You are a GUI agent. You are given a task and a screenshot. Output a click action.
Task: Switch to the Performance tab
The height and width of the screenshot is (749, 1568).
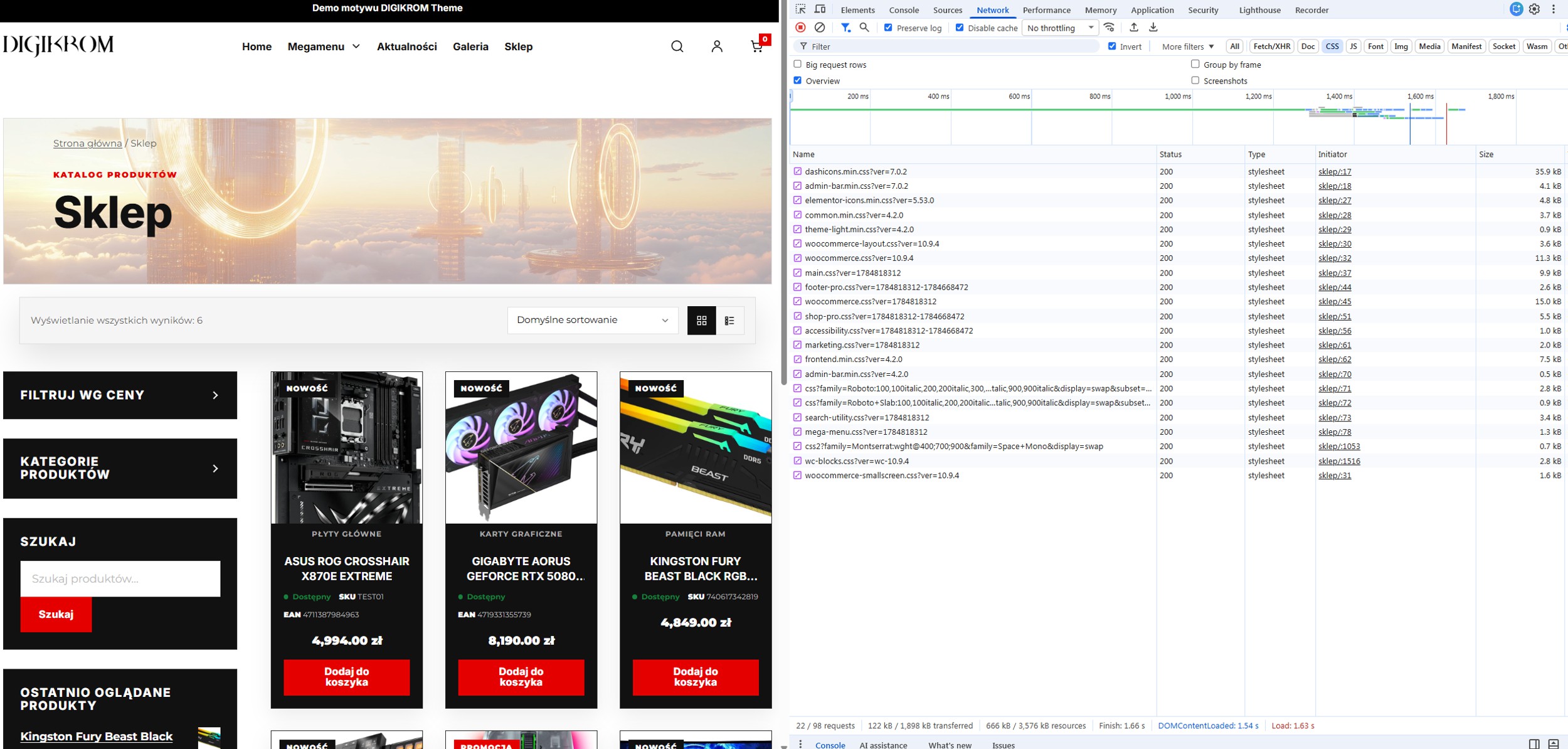point(1046,10)
